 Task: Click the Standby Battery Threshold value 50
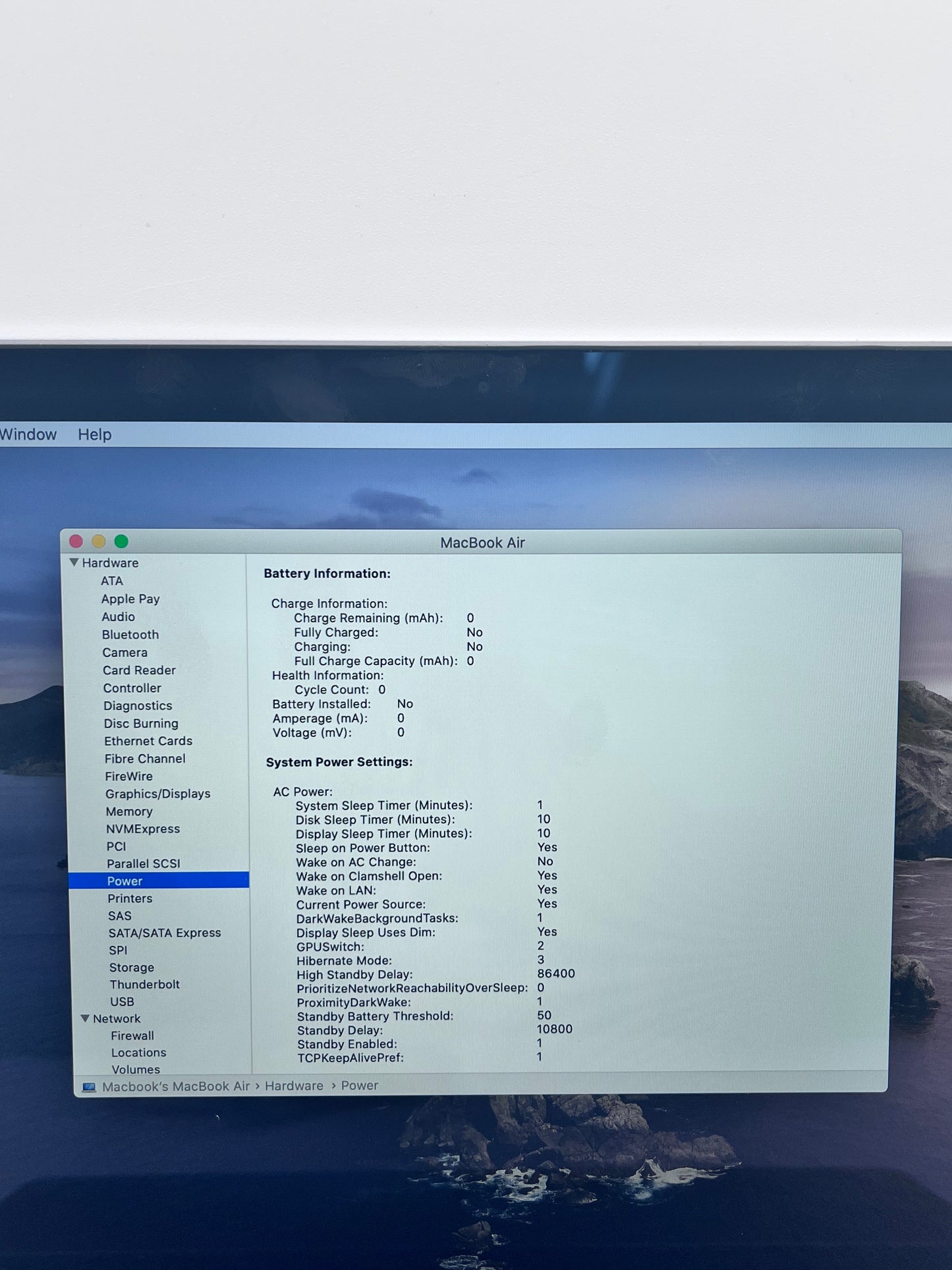click(544, 1015)
